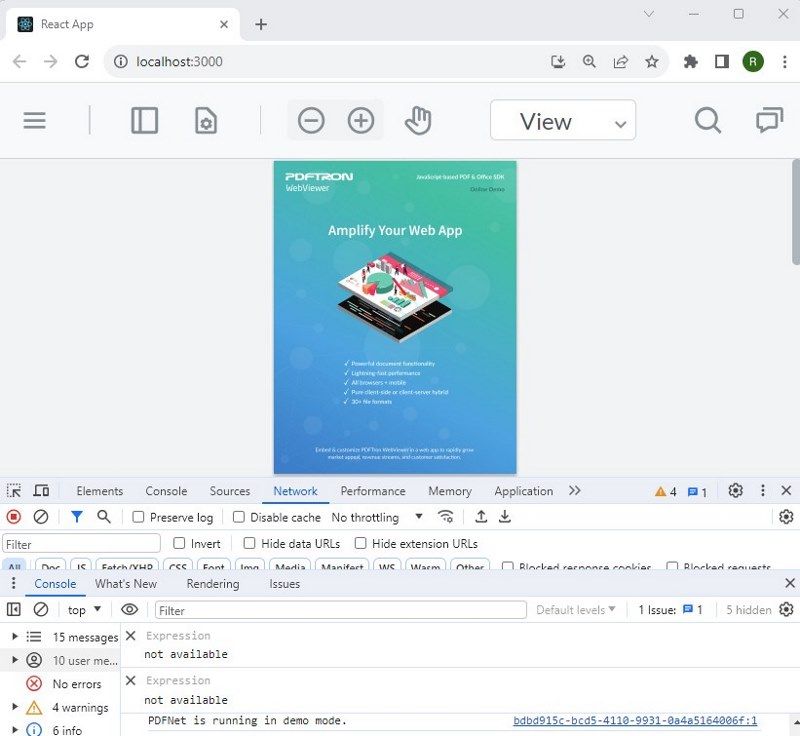
Task: Zoom in with the plus button
Action: tap(361, 121)
